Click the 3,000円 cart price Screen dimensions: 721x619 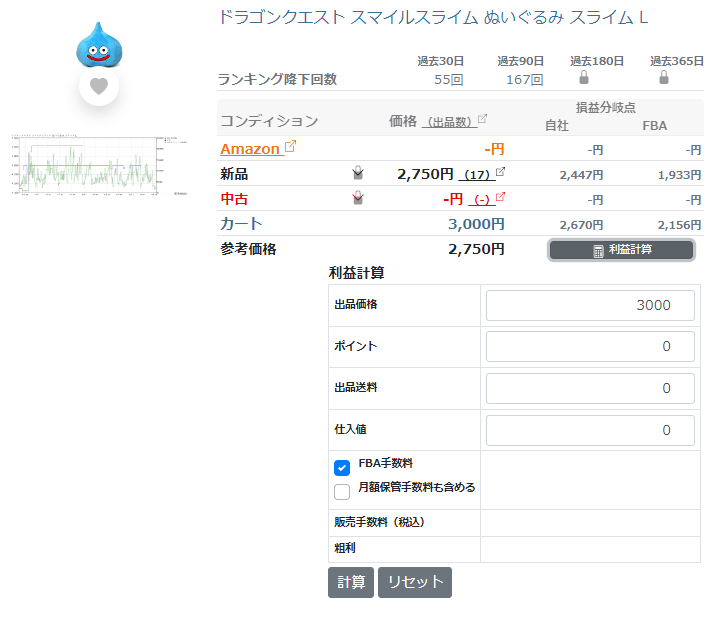pyautogui.click(x=476, y=224)
